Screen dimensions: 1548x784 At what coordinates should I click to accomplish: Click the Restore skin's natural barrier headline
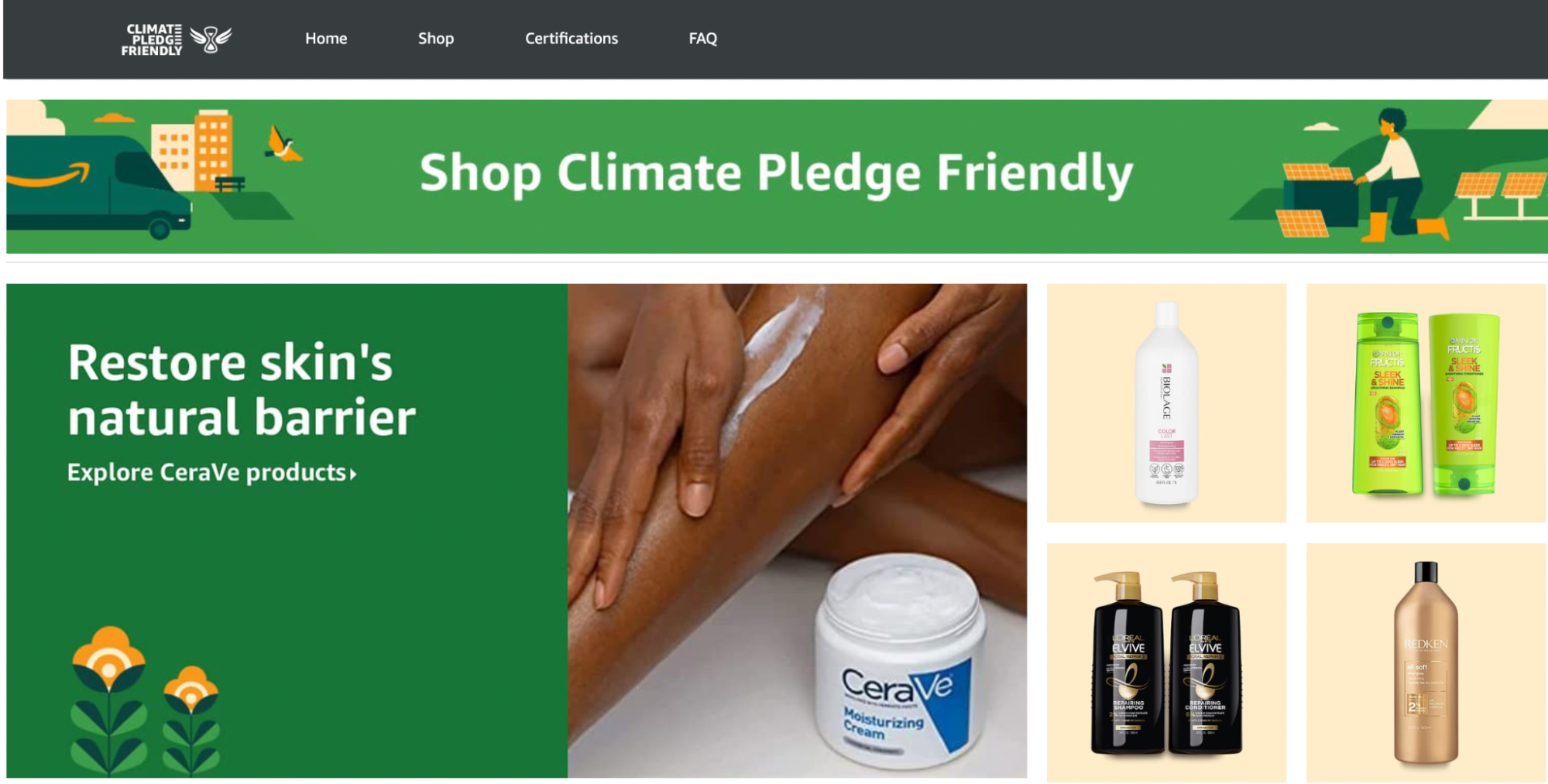point(242,390)
